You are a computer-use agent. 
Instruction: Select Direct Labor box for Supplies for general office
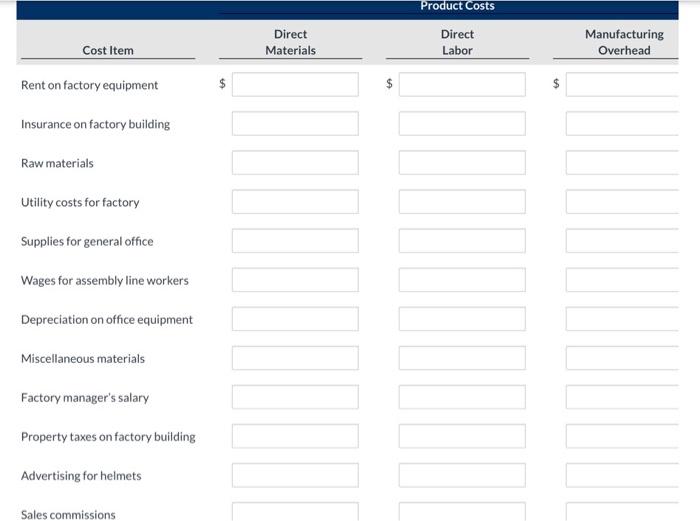[x=462, y=241]
